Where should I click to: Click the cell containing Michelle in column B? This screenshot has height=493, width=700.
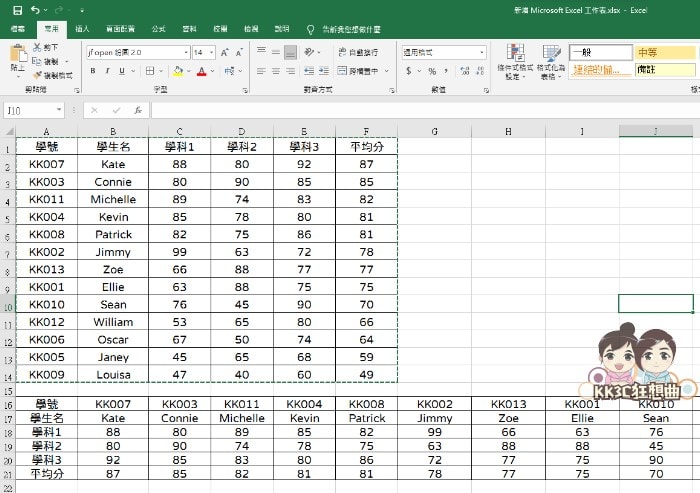(113, 199)
